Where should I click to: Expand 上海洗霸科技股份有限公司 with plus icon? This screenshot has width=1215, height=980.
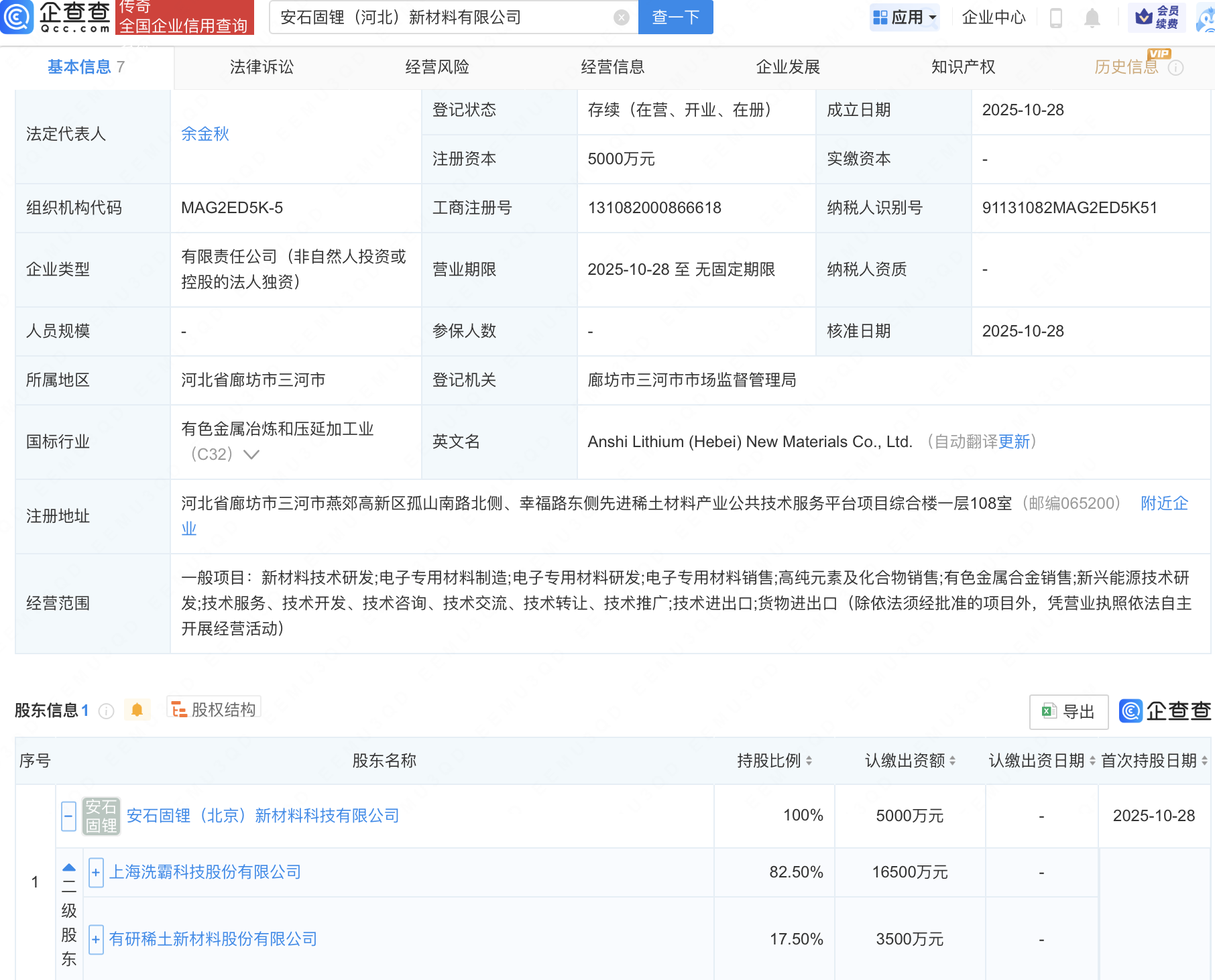coord(95,872)
